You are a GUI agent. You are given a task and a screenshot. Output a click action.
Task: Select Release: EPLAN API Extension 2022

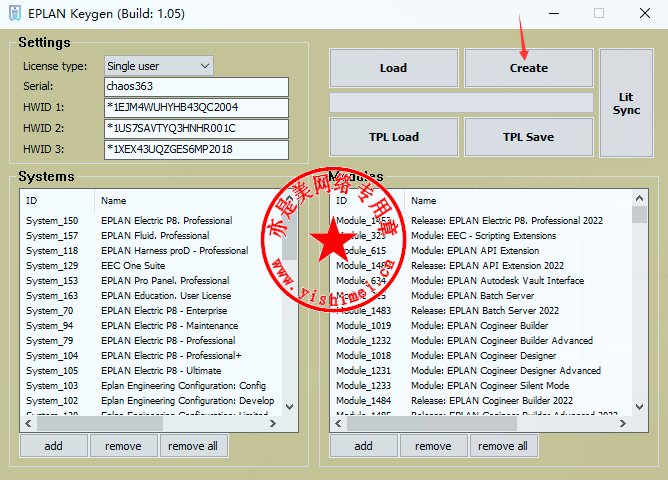481,266
